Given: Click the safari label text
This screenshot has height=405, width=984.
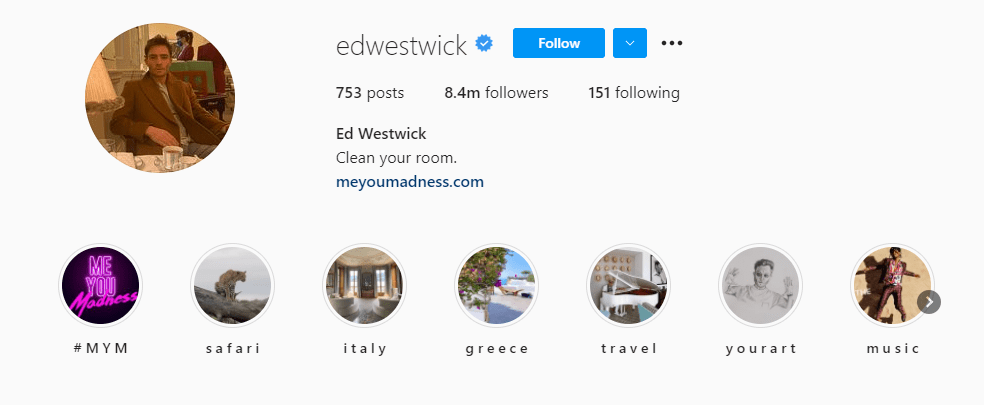Looking at the screenshot, I should (x=233, y=348).
